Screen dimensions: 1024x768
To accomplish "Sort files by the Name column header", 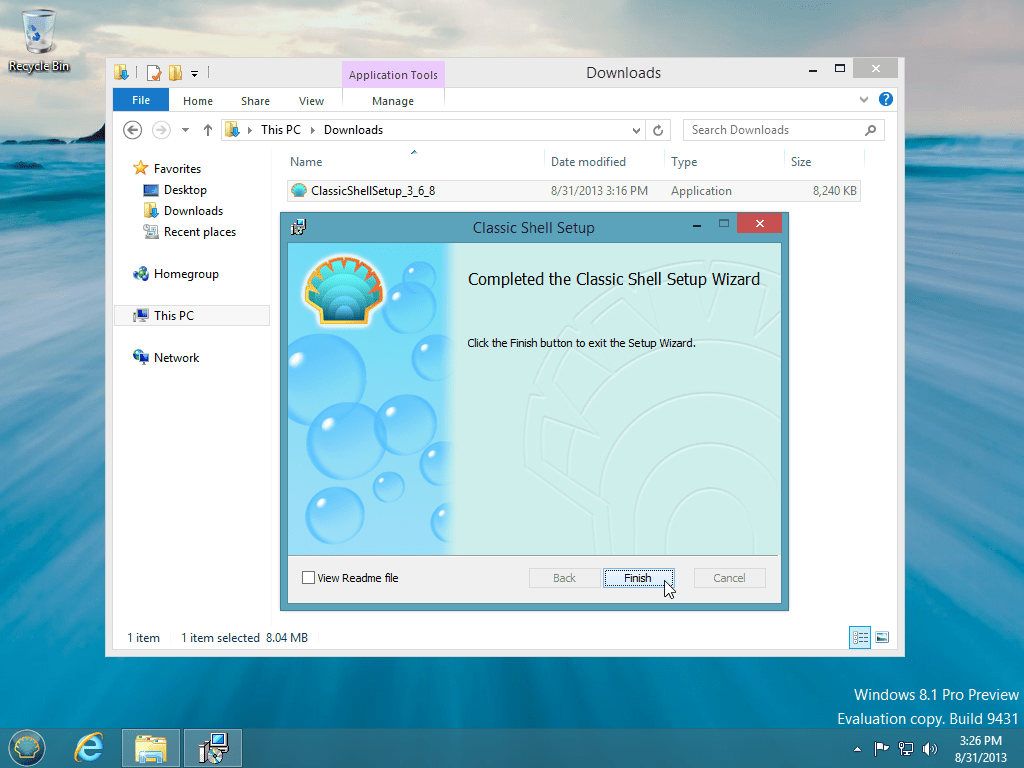I will point(414,162).
